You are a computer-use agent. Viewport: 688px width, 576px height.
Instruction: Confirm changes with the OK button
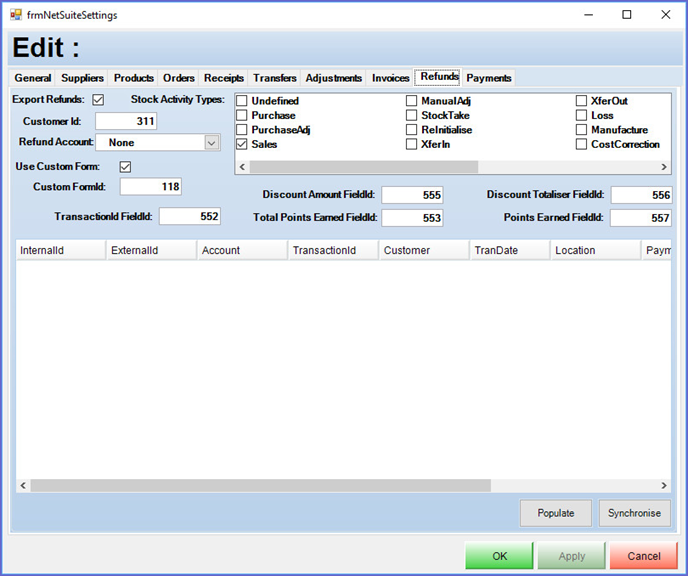(x=499, y=556)
